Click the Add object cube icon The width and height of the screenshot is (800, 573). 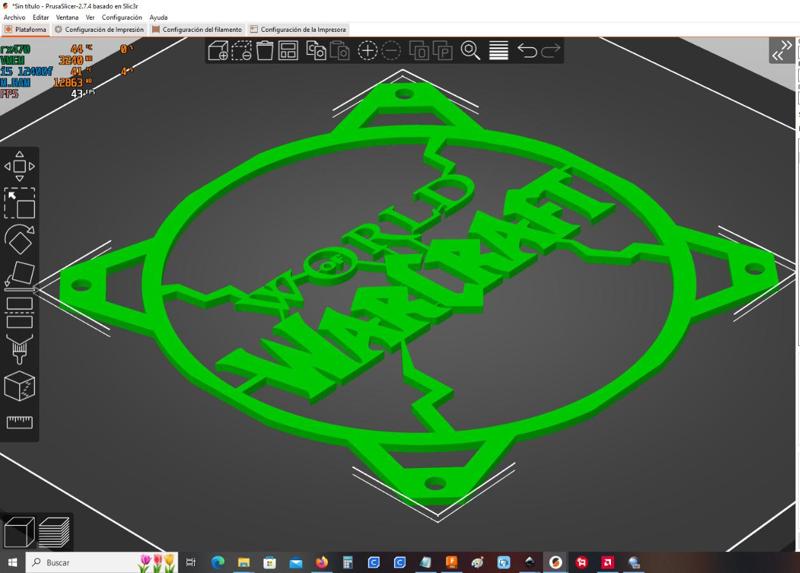point(218,51)
